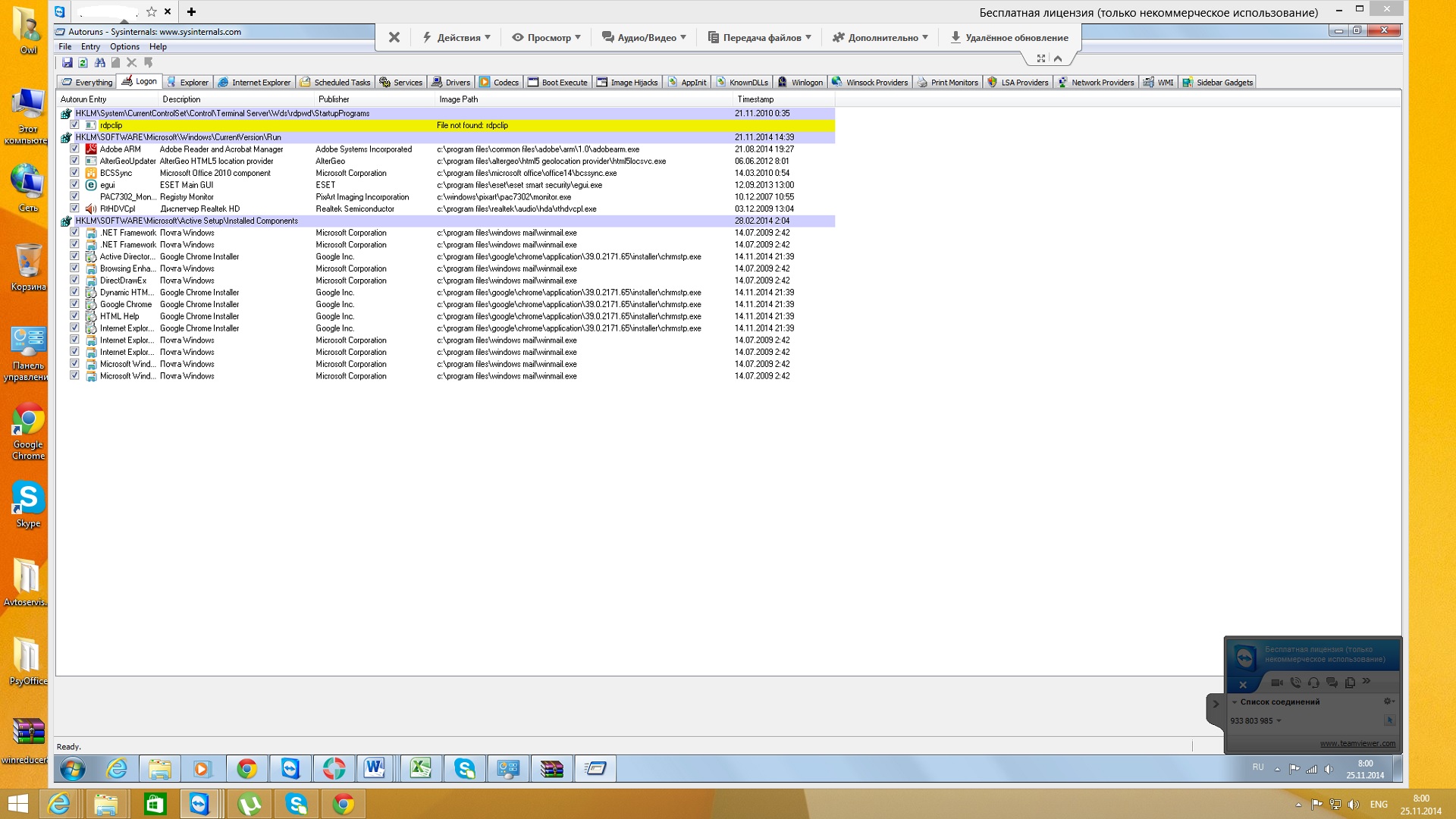Uncheck the Adobe ARM entry checkbox
Viewport: 1456px width, 819px height.
point(74,149)
